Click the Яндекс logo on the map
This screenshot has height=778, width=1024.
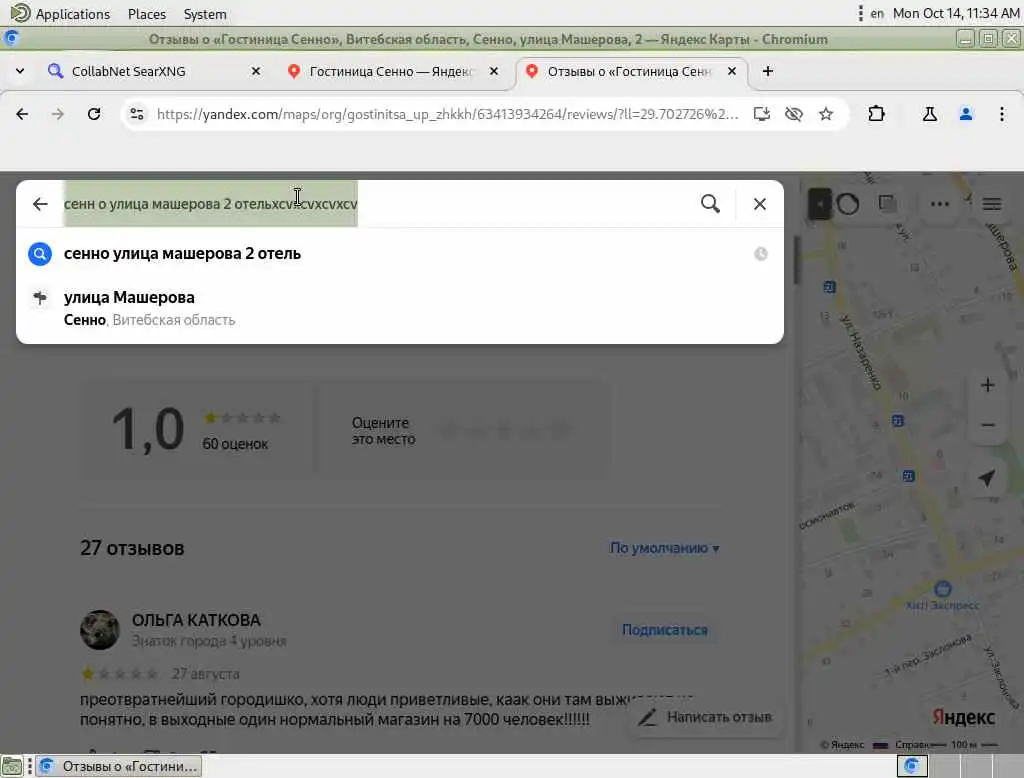click(963, 717)
